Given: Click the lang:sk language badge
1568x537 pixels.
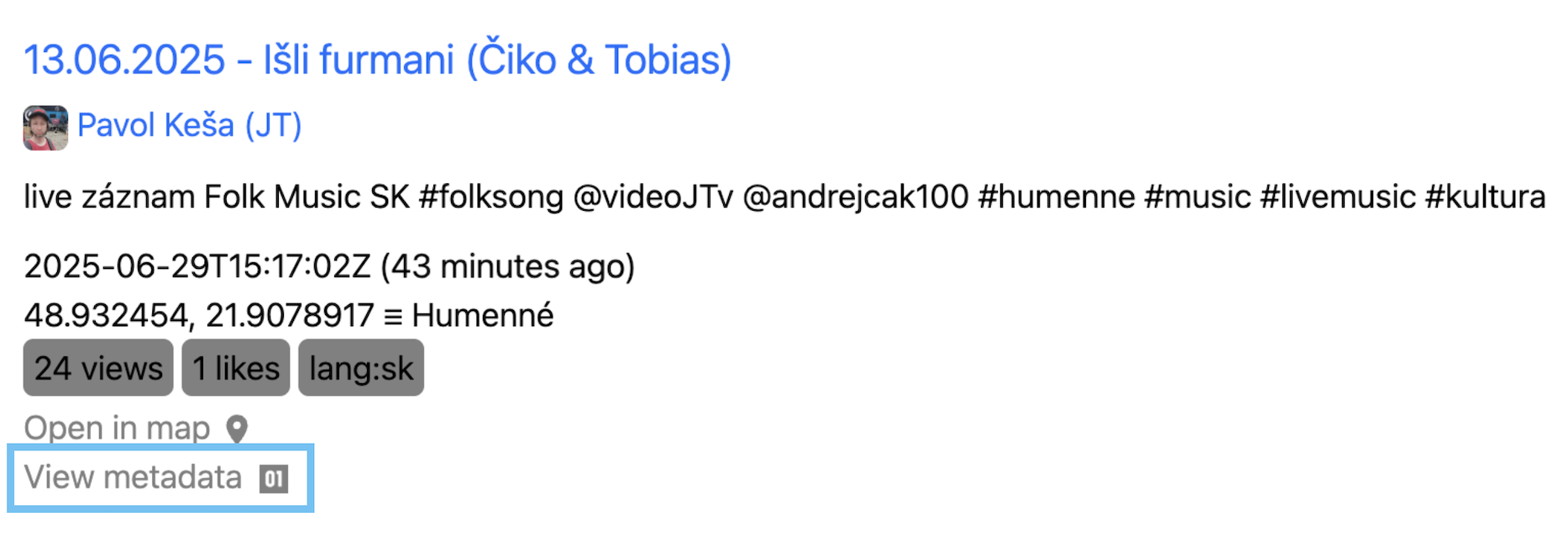Looking at the screenshot, I should tap(361, 368).
